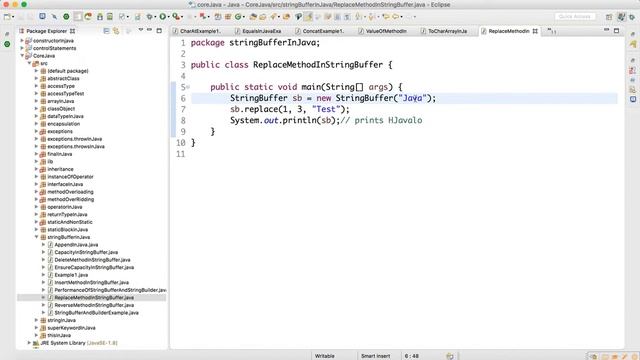Collapse the src folder node
640x360 pixels.
click(29, 63)
